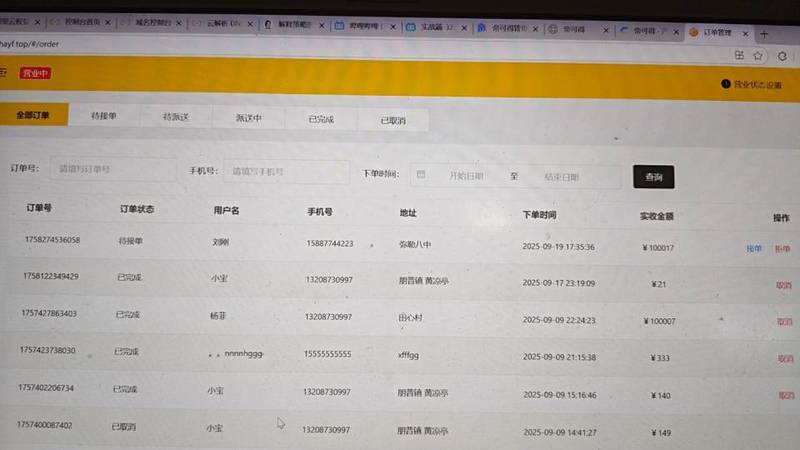Open the grid extension icon in toolbar
Image resolution: width=800 pixels, height=450 pixels.
click(x=739, y=55)
